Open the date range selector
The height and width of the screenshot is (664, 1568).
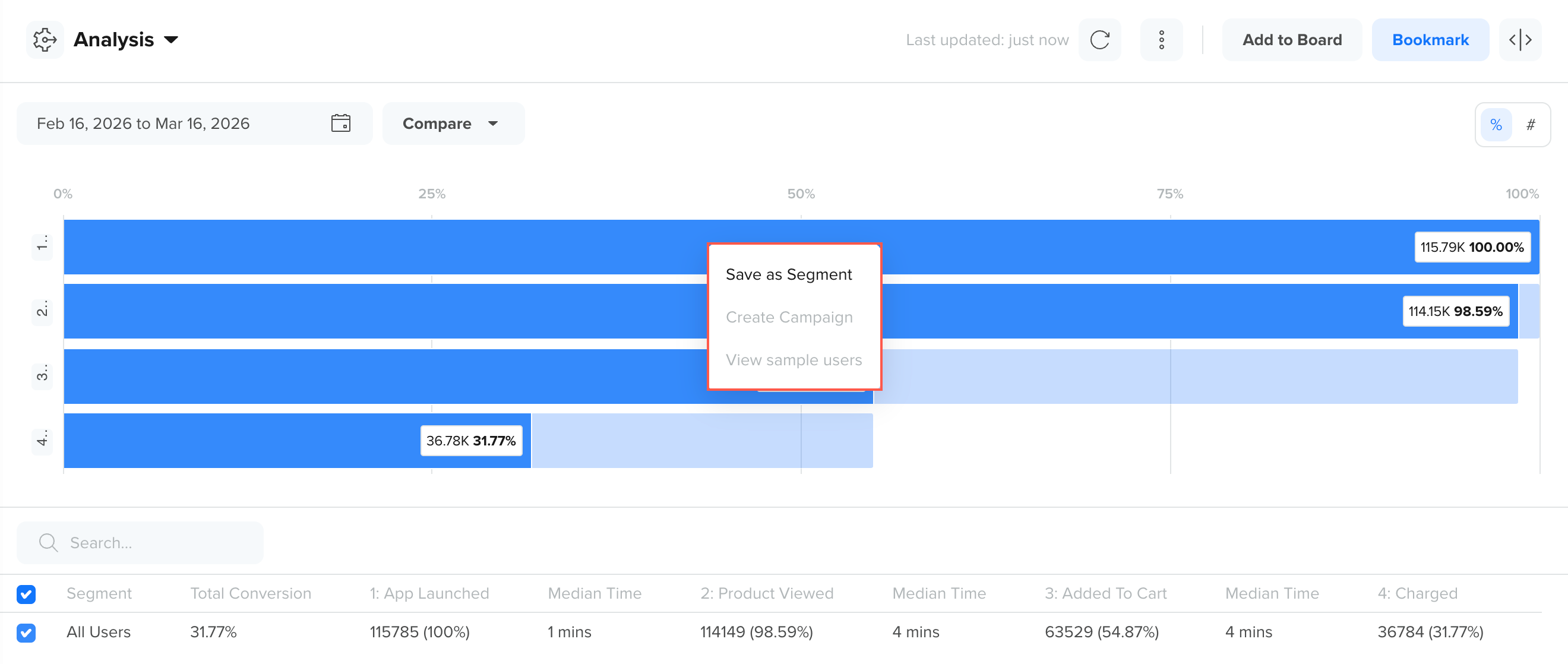click(x=143, y=124)
